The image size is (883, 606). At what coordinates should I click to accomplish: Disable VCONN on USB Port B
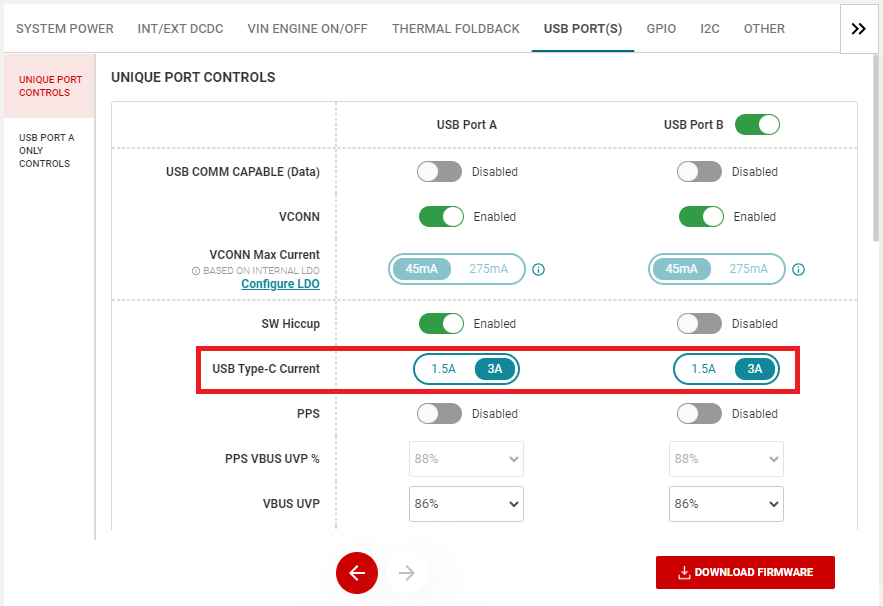(700, 217)
